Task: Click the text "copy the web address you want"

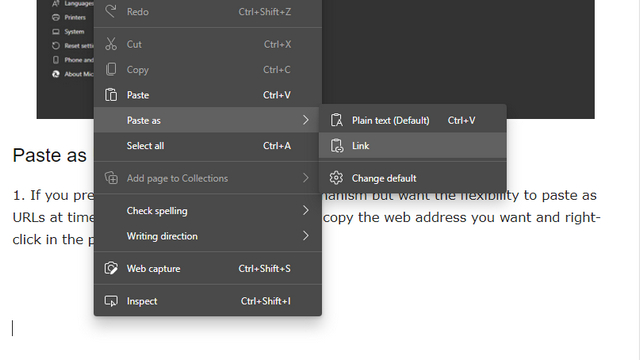Action: [x=427, y=218]
